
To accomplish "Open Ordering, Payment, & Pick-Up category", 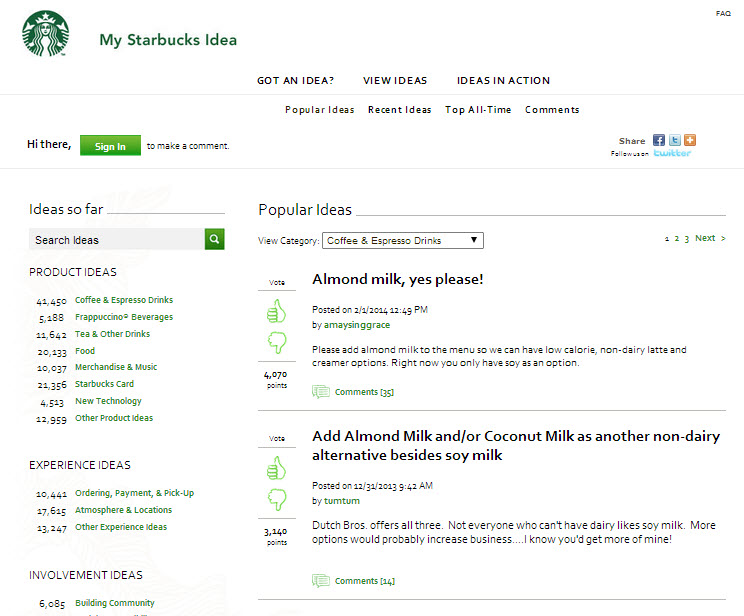I will tap(134, 493).
